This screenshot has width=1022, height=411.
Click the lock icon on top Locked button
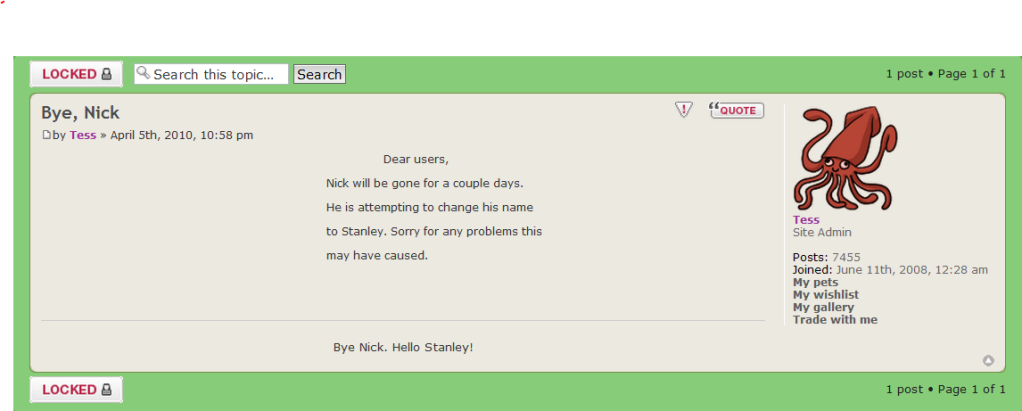(107, 74)
